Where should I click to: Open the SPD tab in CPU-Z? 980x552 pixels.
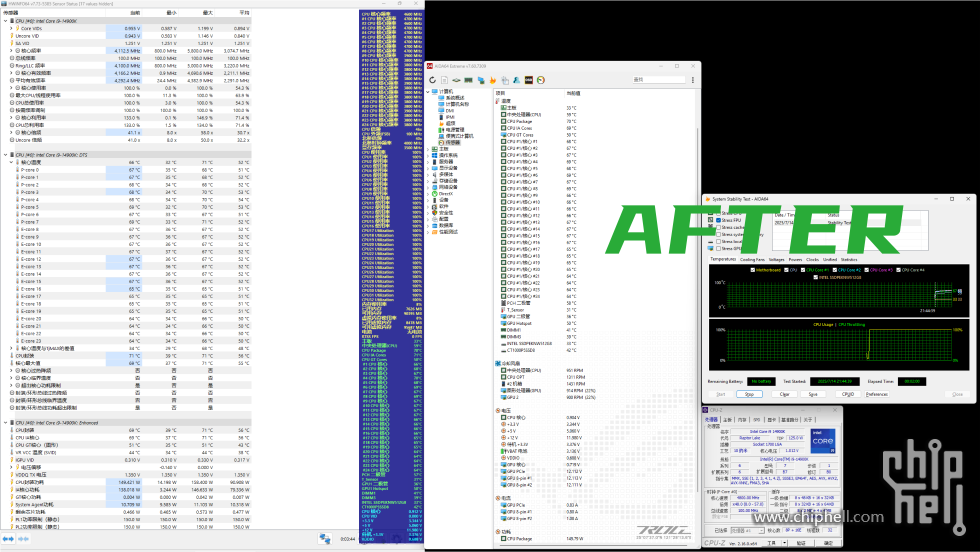(x=756, y=419)
